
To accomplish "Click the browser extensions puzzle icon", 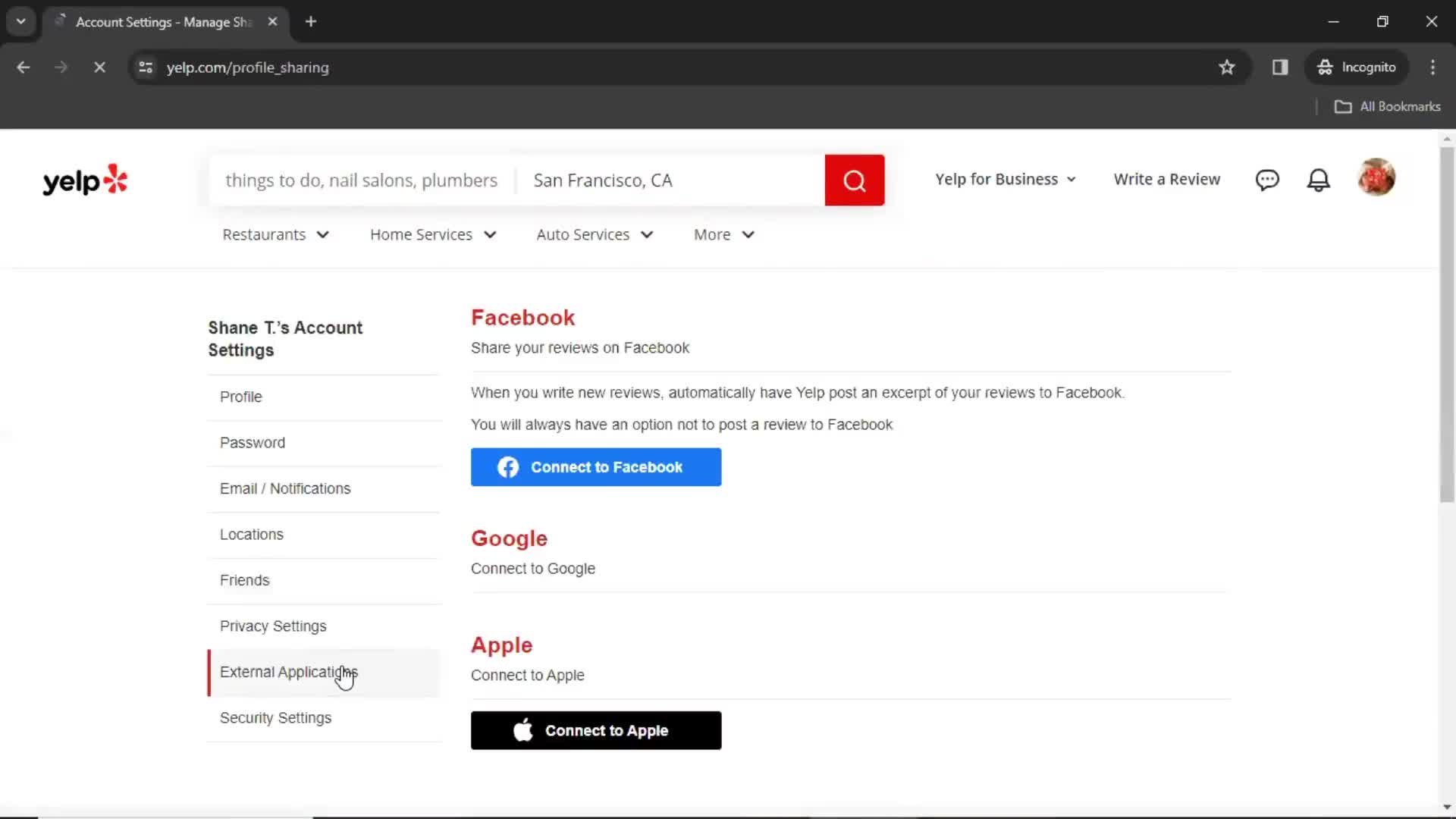I will (1280, 67).
